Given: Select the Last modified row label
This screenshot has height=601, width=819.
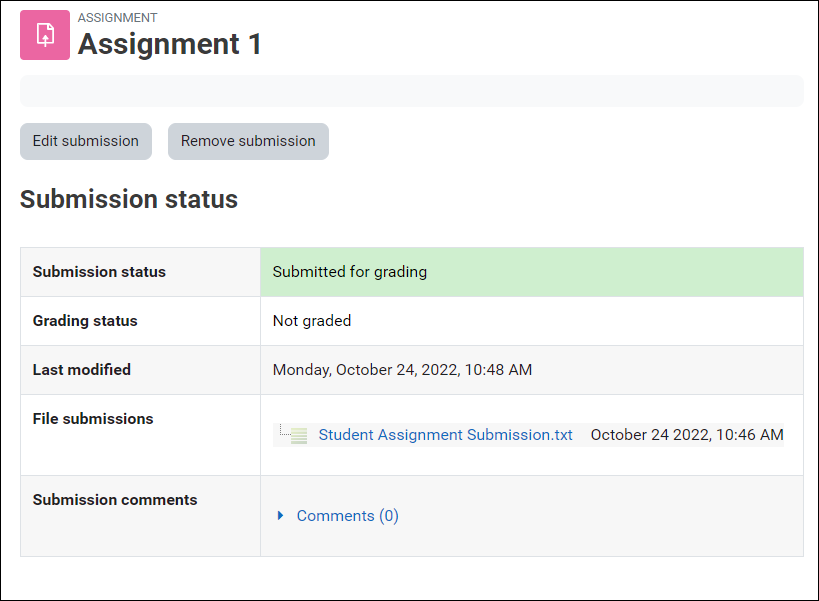Looking at the screenshot, I should click(x=82, y=370).
